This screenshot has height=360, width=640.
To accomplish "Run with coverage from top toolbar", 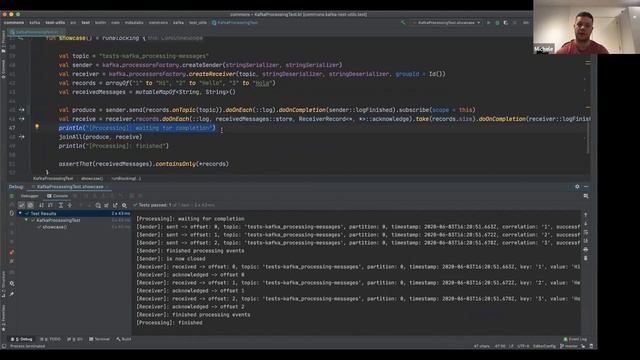I will [x=506, y=23].
